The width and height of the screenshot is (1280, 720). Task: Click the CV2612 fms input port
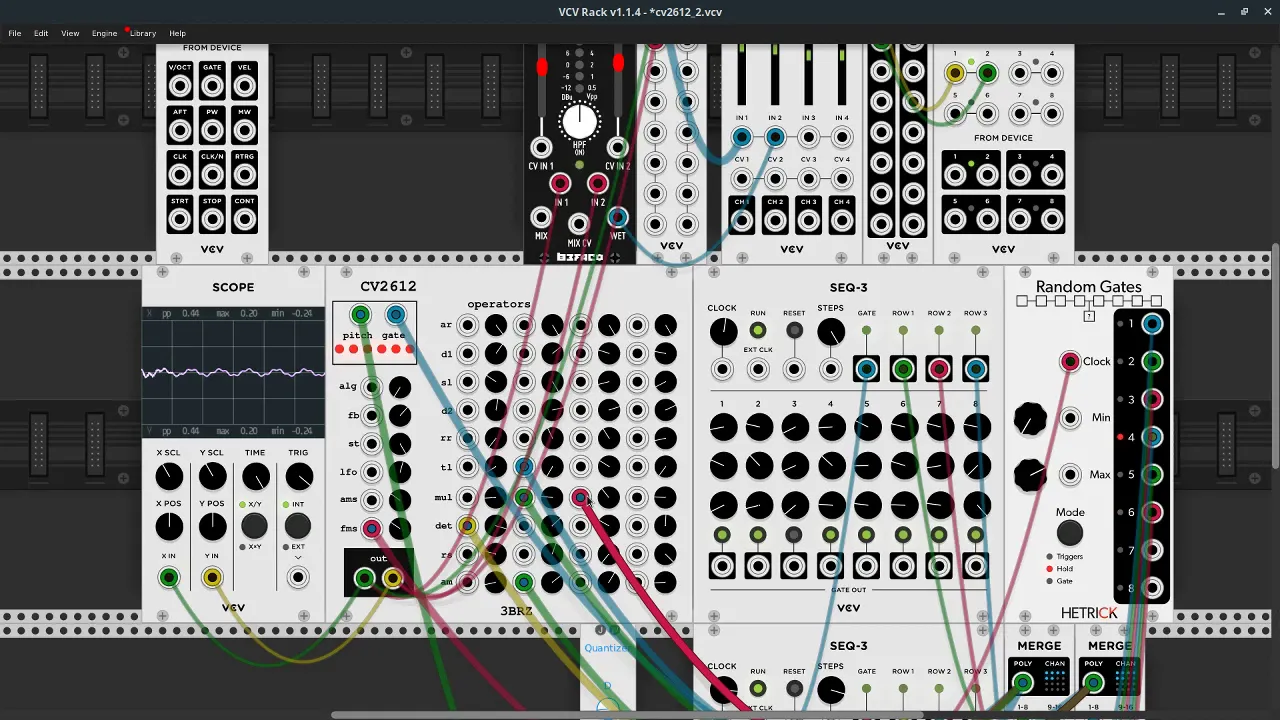pos(372,528)
